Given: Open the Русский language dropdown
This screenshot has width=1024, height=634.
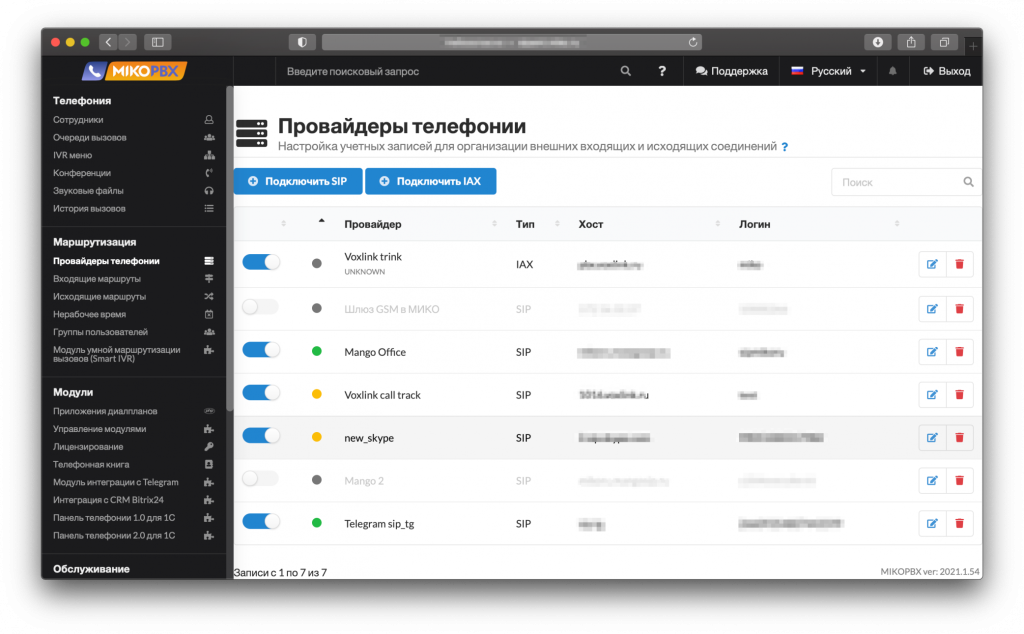Looking at the screenshot, I should pos(828,71).
